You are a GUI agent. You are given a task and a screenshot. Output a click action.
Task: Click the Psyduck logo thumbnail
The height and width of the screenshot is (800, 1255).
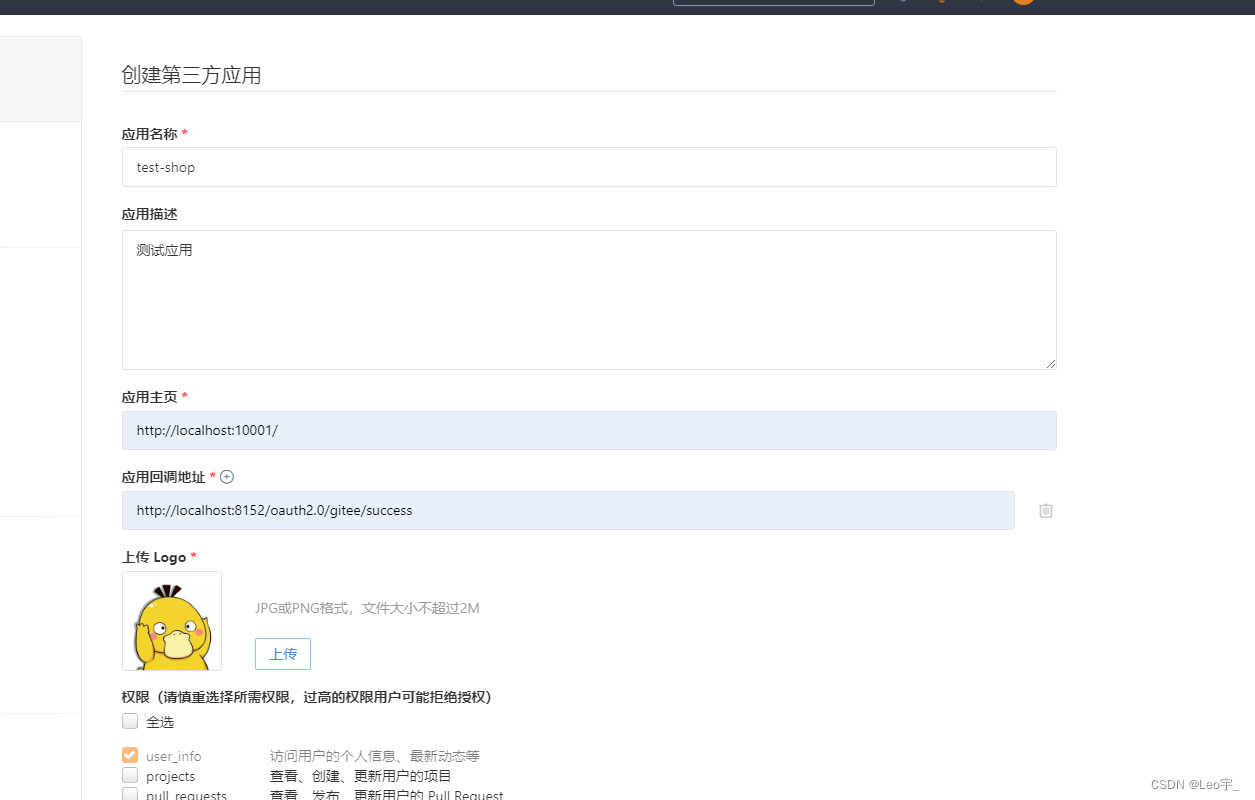(171, 620)
